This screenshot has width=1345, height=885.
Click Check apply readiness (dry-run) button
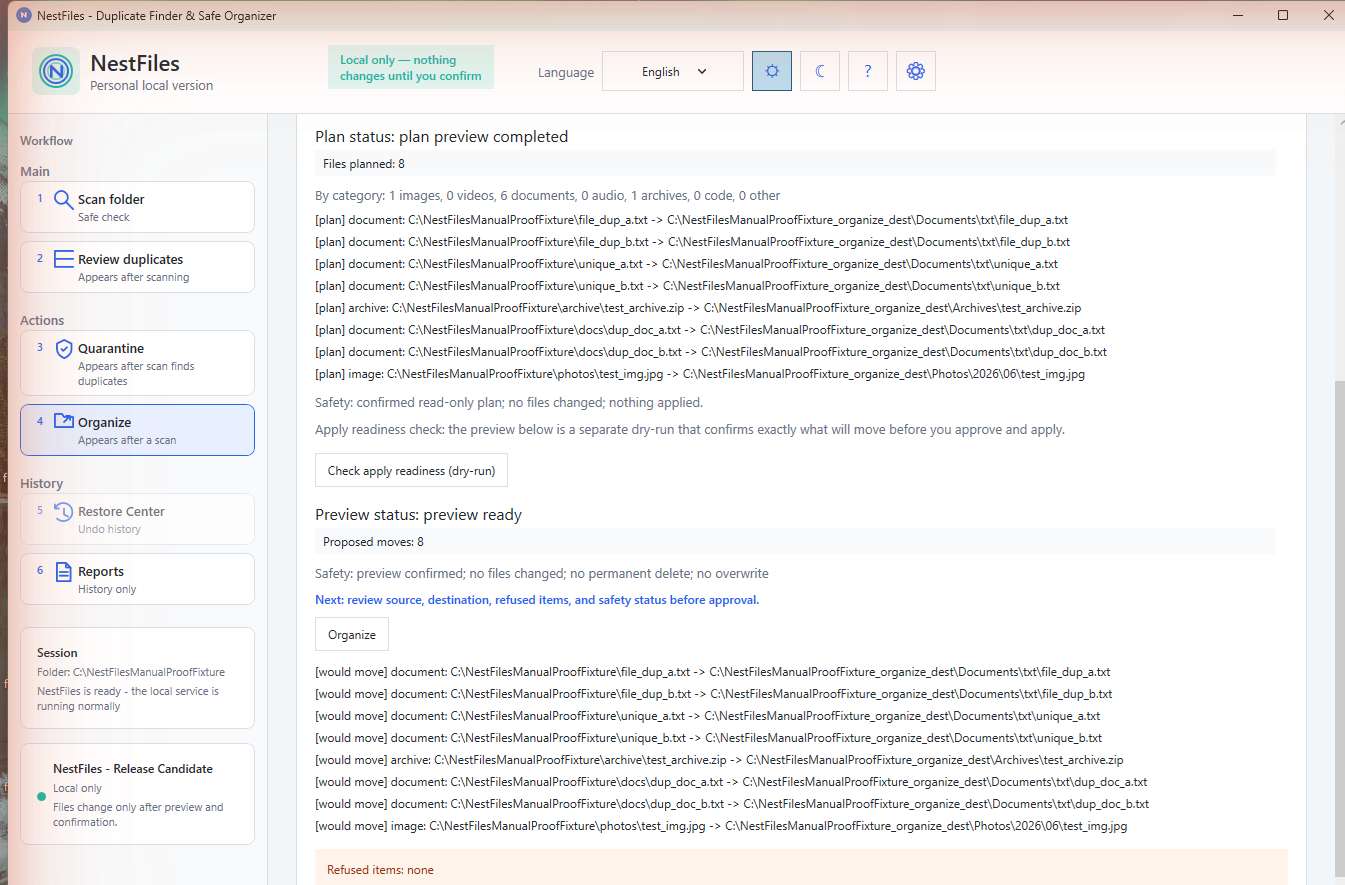click(x=412, y=471)
